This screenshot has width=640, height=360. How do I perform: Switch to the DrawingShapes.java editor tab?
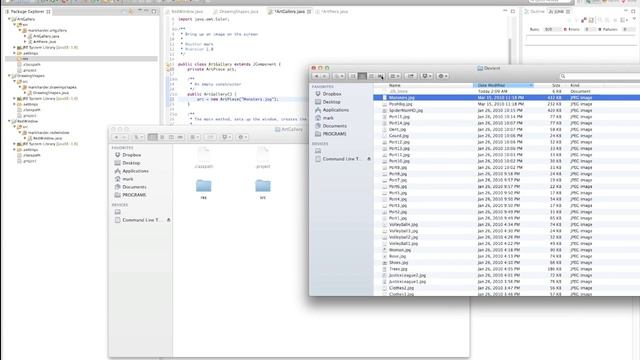tap(238, 11)
